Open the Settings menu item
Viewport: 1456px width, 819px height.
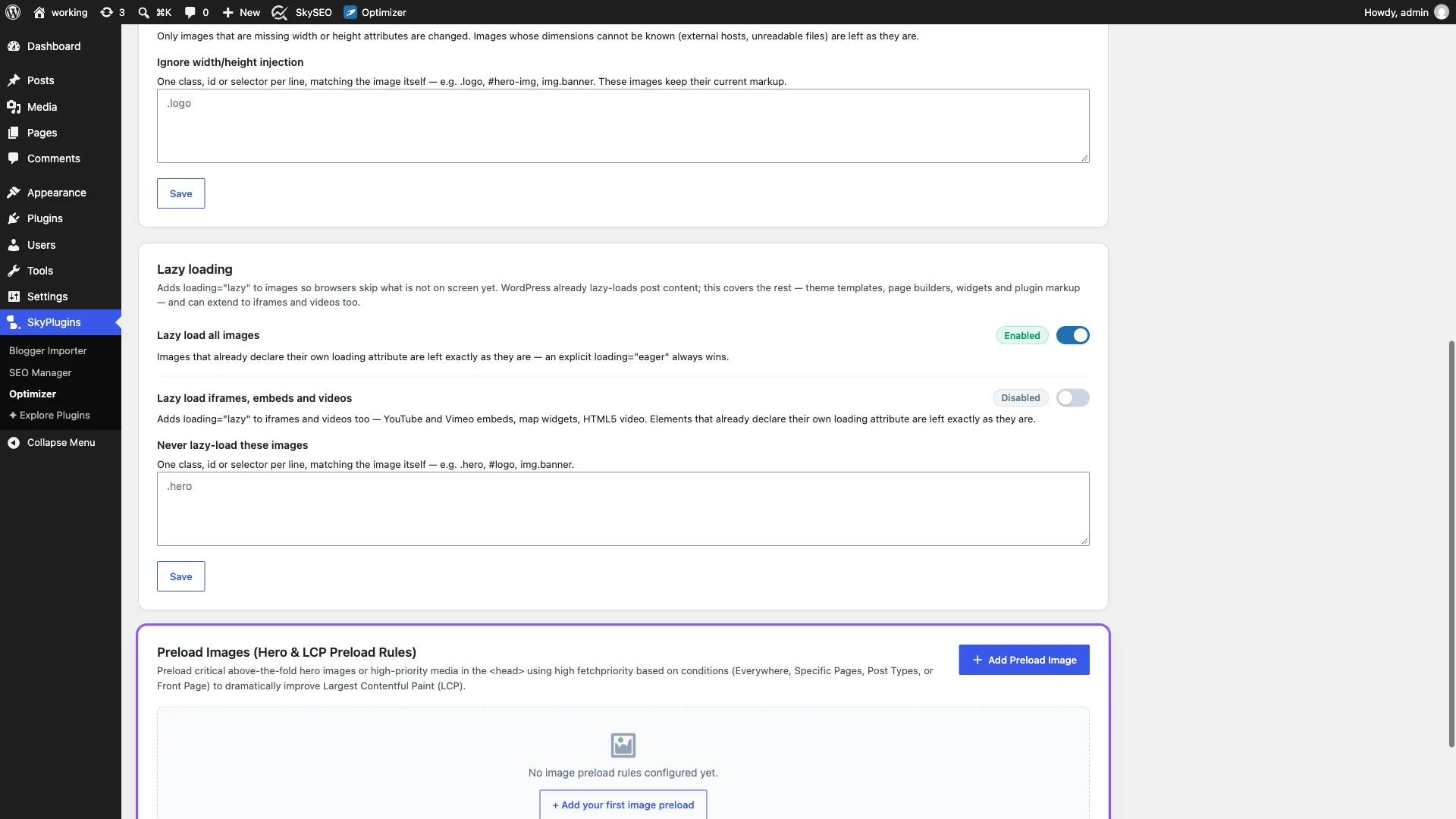tap(61, 297)
